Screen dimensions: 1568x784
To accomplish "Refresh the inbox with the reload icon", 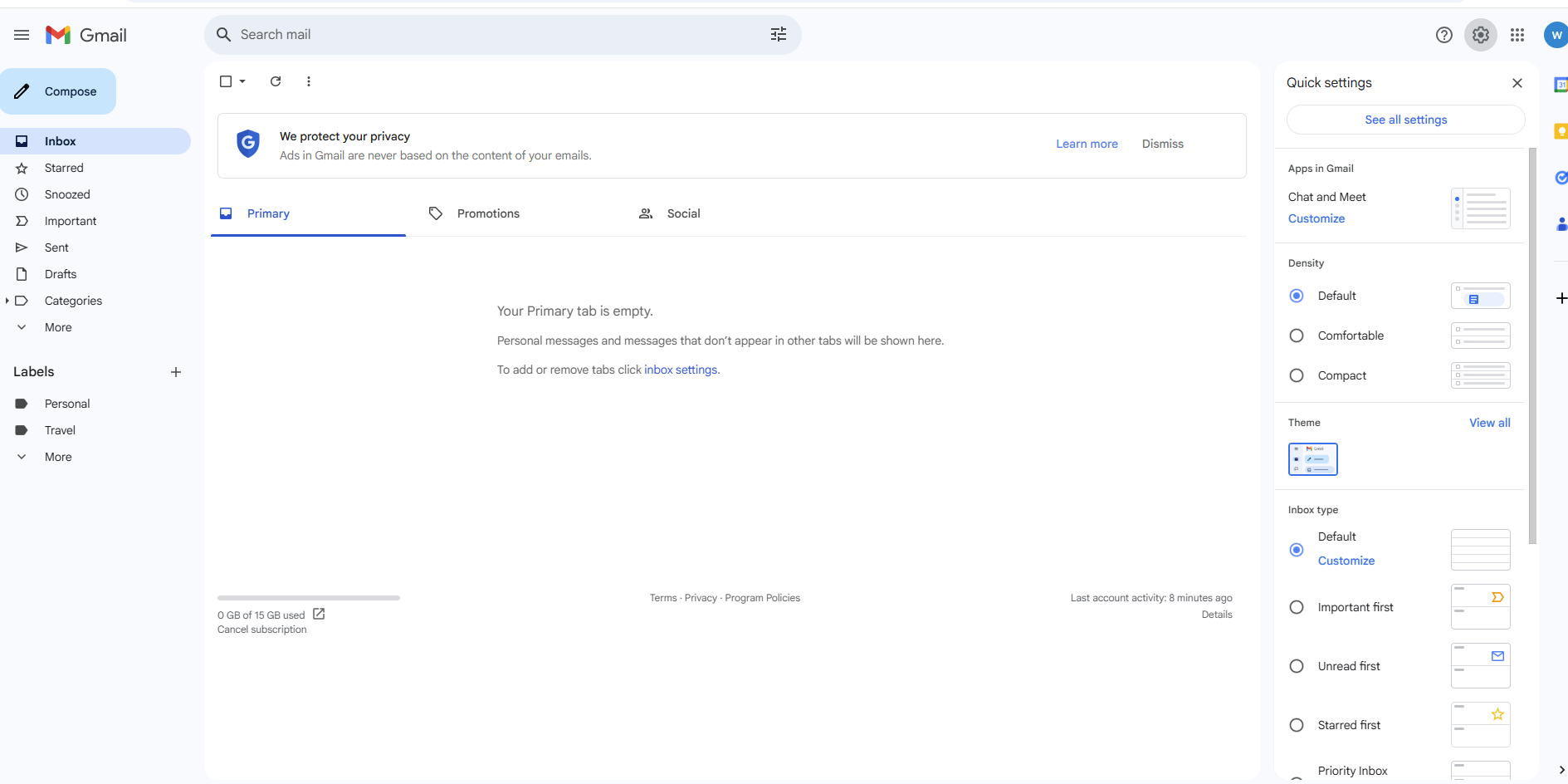I will click(x=276, y=81).
